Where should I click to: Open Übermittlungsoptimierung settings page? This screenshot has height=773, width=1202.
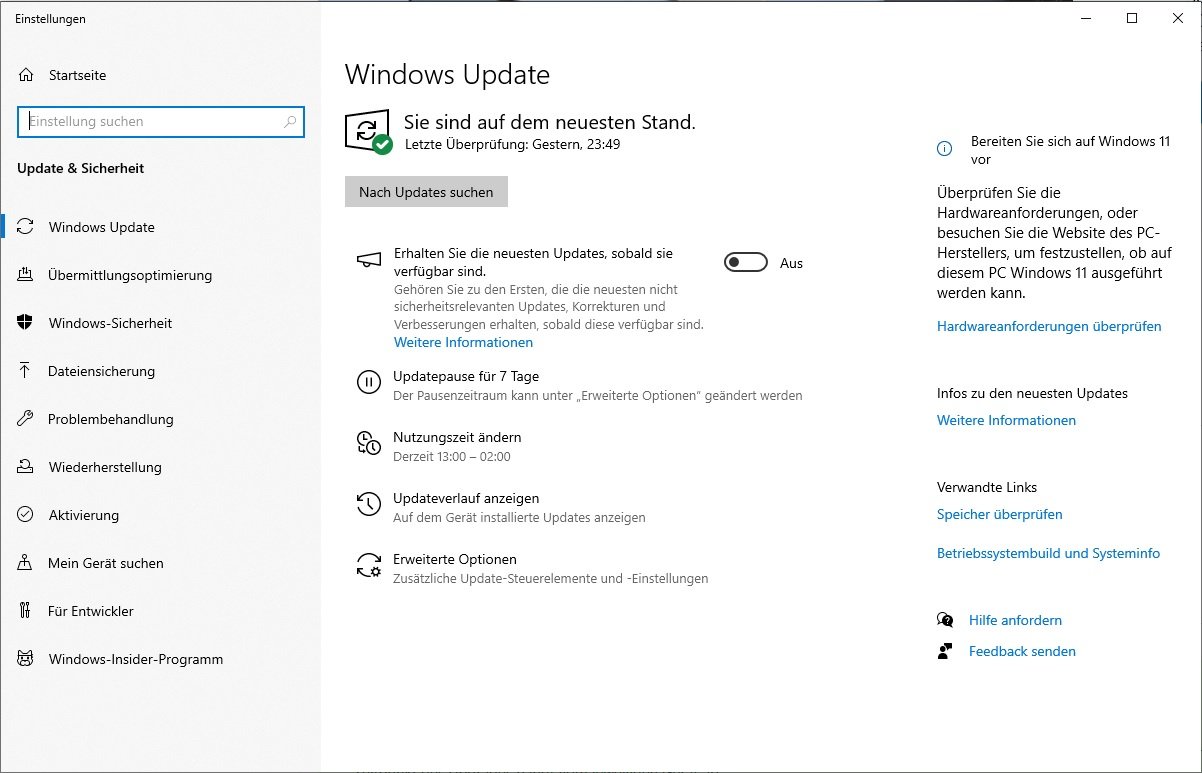coord(160,275)
